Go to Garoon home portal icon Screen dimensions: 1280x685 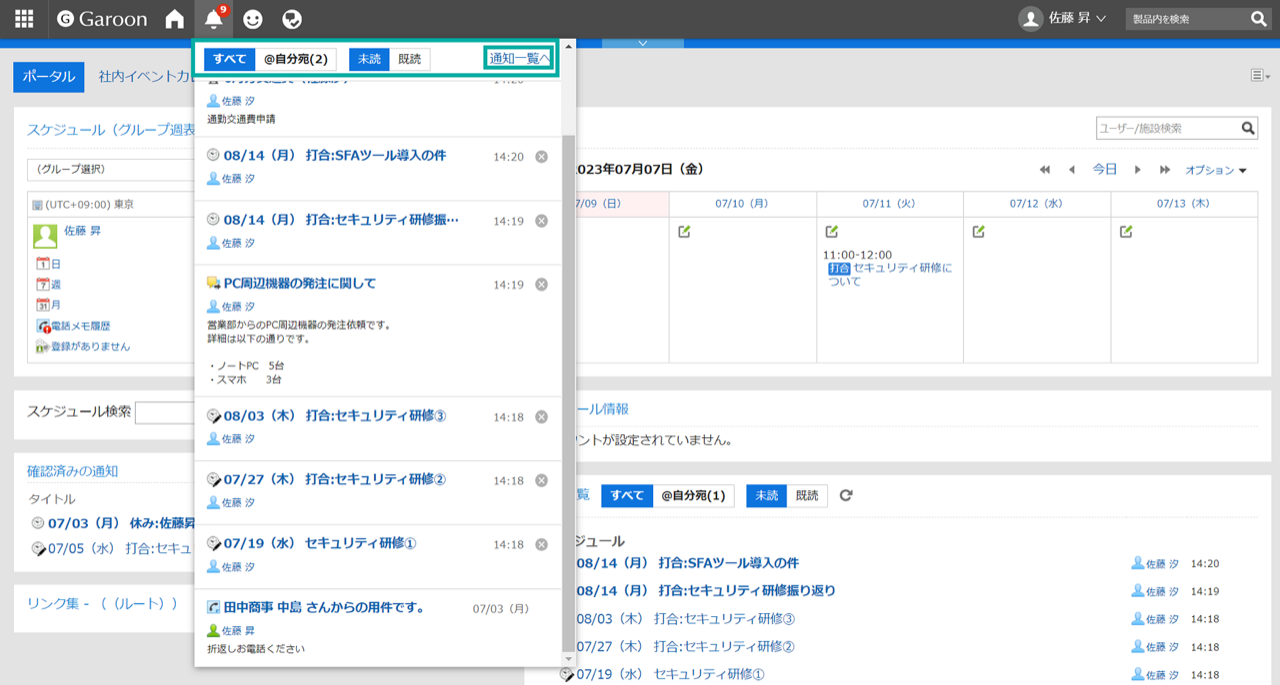(174, 19)
